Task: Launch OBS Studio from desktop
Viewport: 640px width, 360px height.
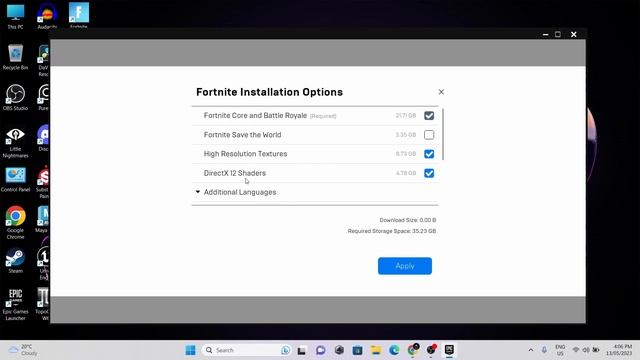Action: 16,97
